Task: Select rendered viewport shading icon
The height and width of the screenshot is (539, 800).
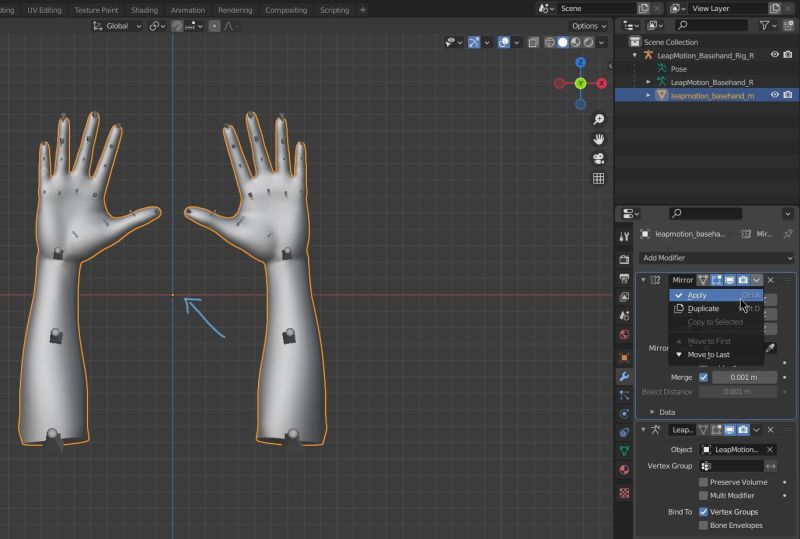Action: [588, 42]
